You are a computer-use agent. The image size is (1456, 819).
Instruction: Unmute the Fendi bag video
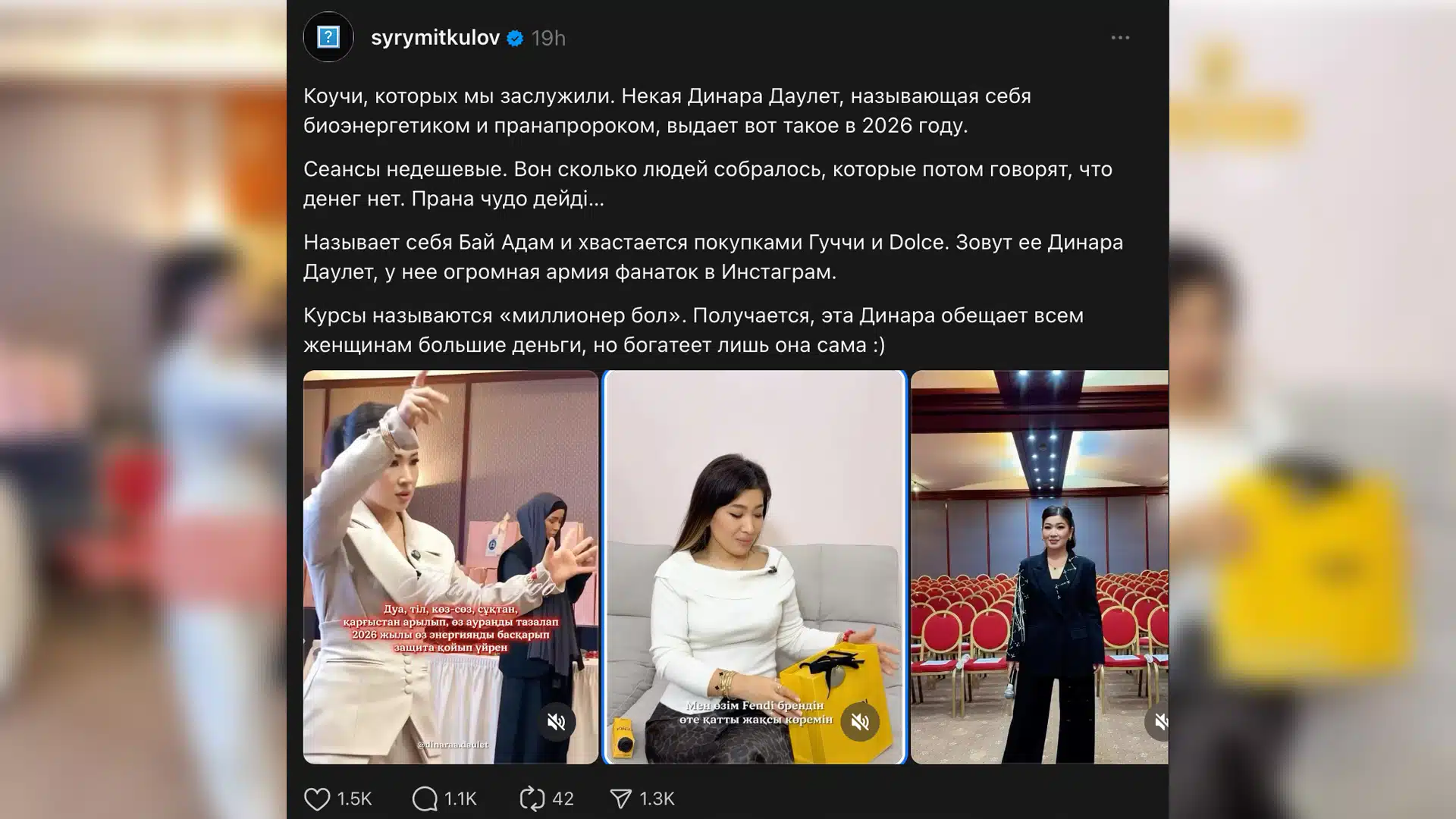click(x=860, y=721)
